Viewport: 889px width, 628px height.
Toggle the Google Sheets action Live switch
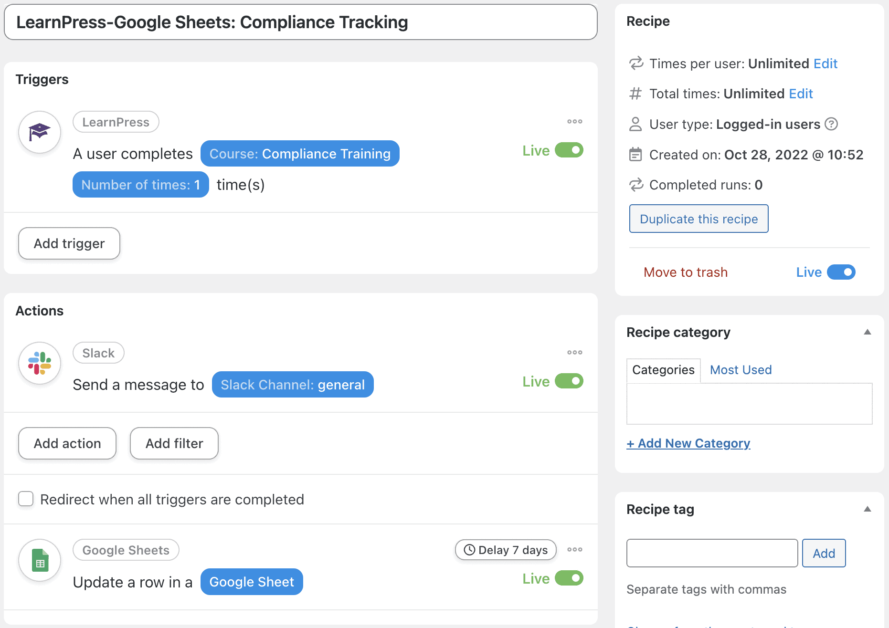569,578
